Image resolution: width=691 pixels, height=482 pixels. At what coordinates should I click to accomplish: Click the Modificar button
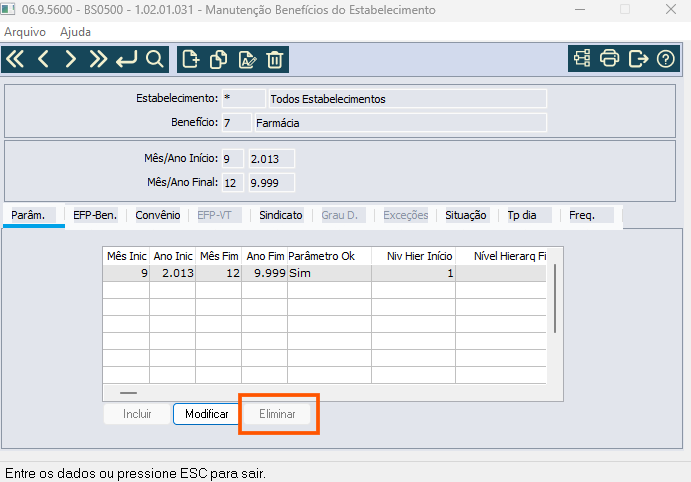click(x=207, y=414)
